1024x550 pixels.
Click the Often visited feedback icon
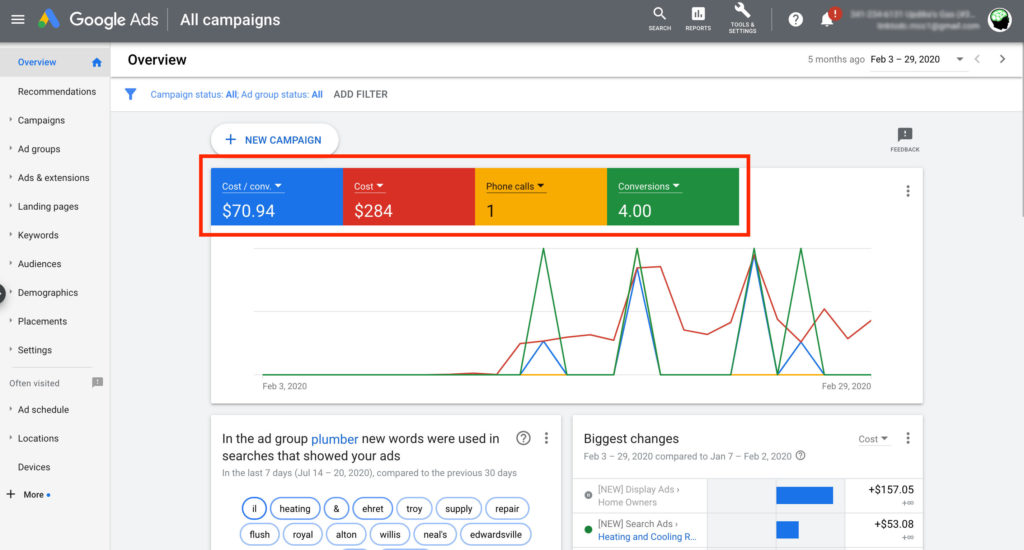pyautogui.click(x=97, y=383)
